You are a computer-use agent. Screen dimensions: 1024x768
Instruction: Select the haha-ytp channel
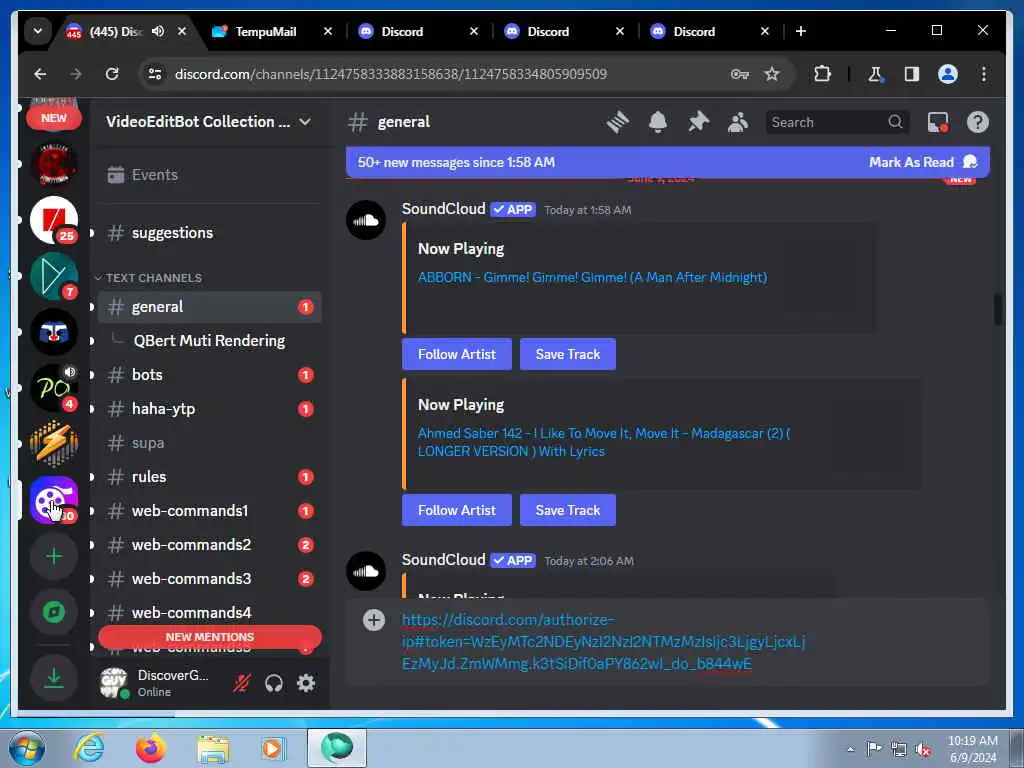point(209,409)
